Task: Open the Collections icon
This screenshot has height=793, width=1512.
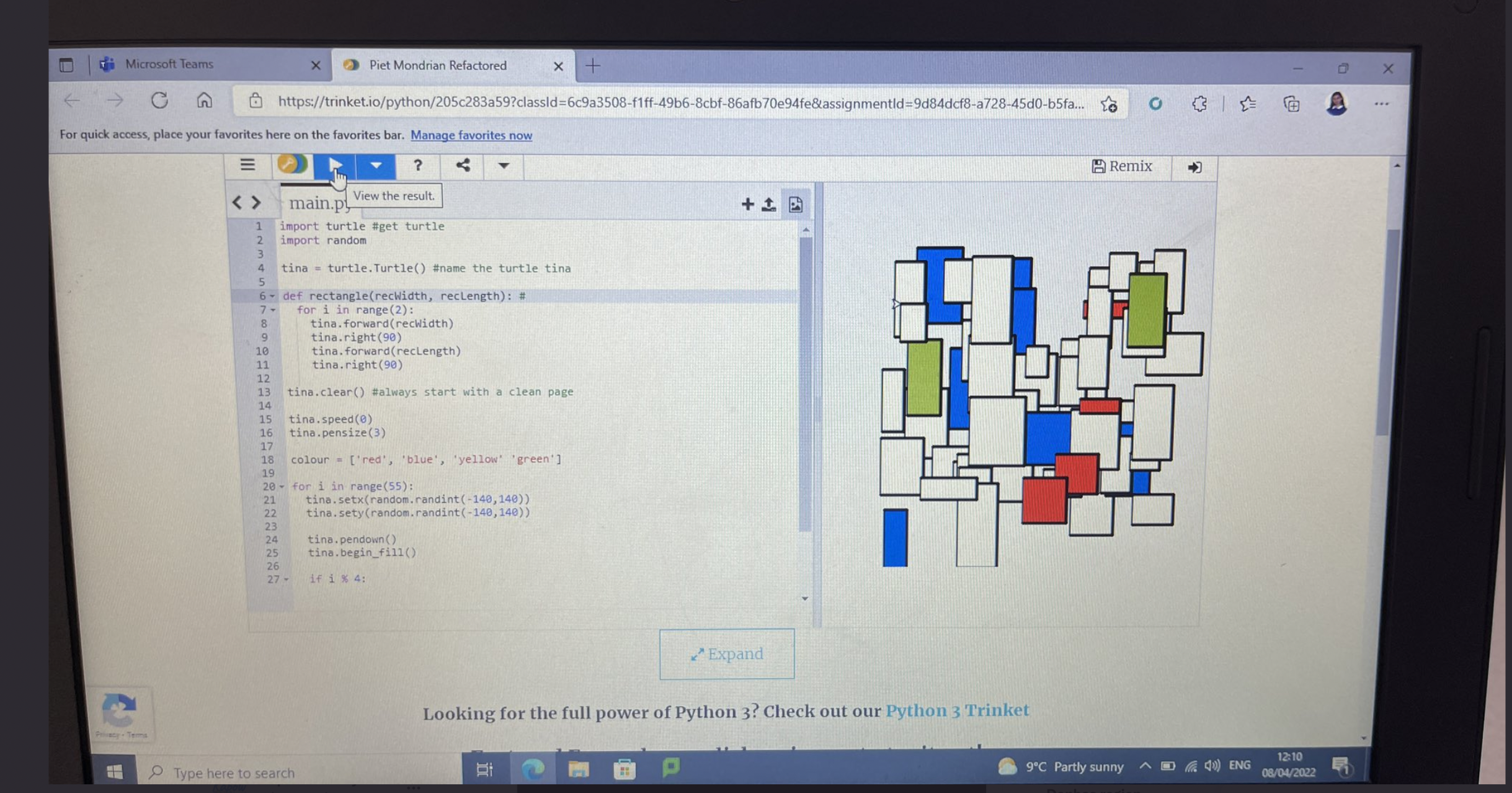Action: click(x=1291, y=104)
